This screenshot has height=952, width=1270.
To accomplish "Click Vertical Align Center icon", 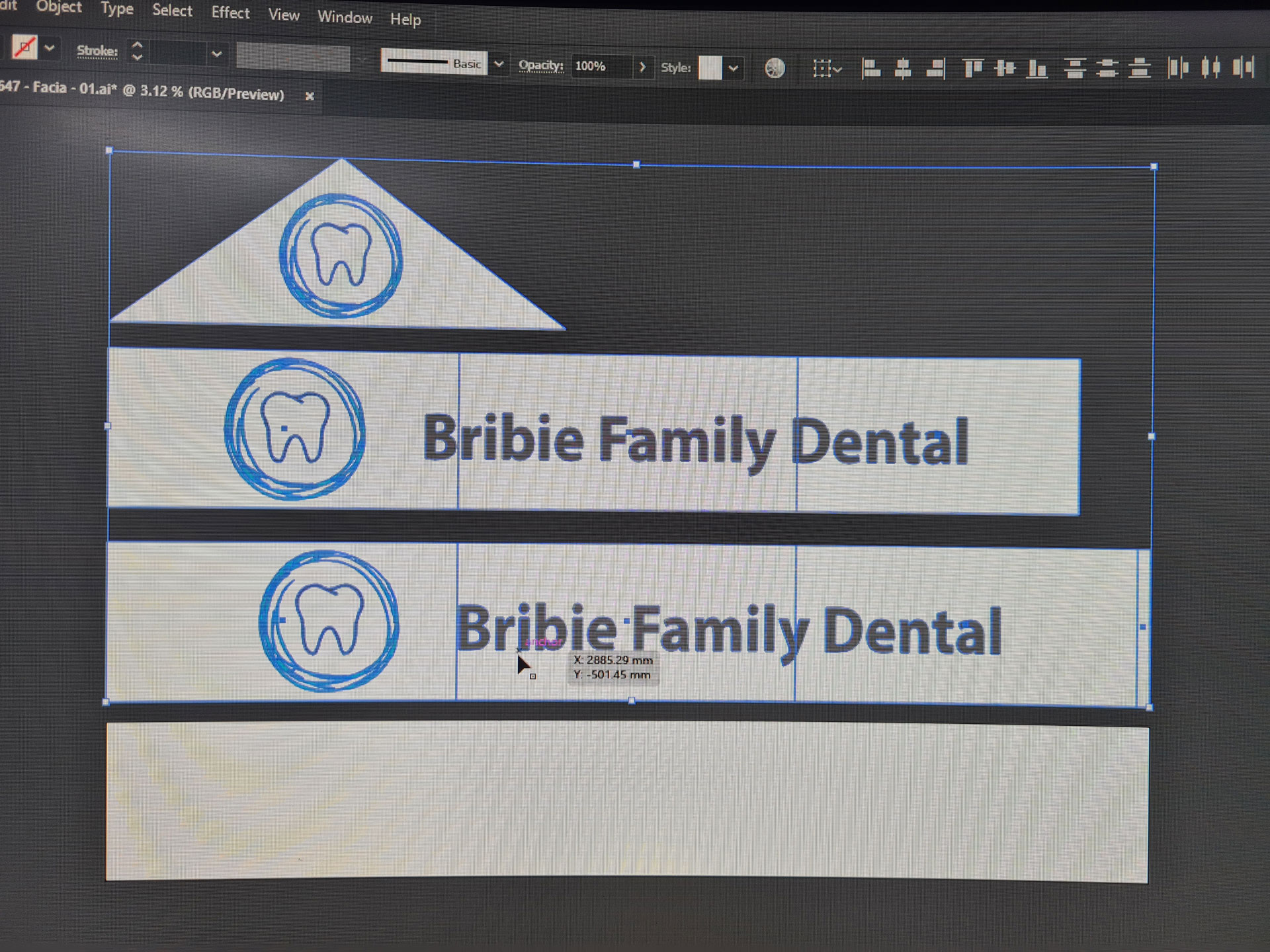I will click(x=1005, y=67).
